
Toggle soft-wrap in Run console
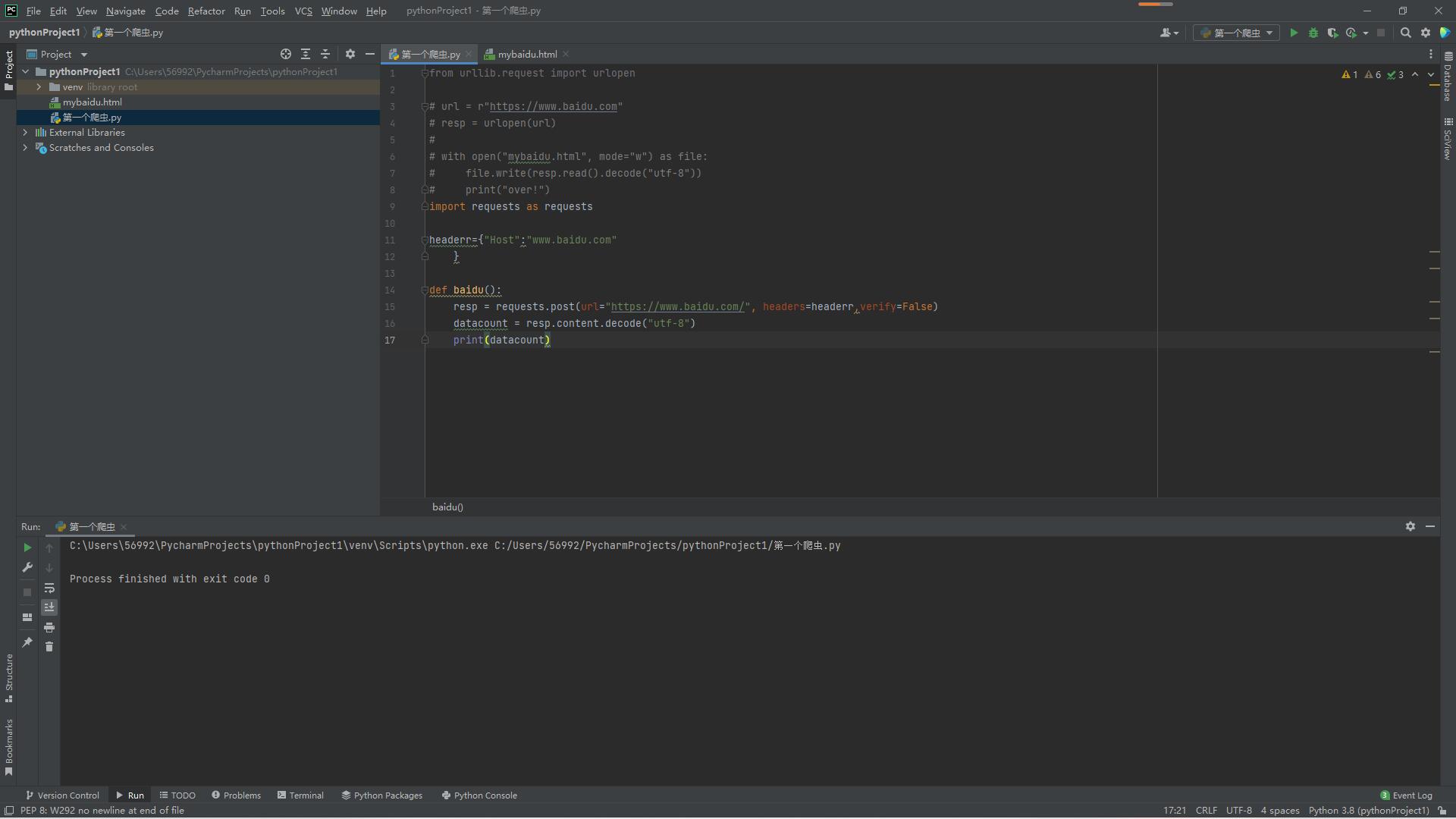coord(49,588)
